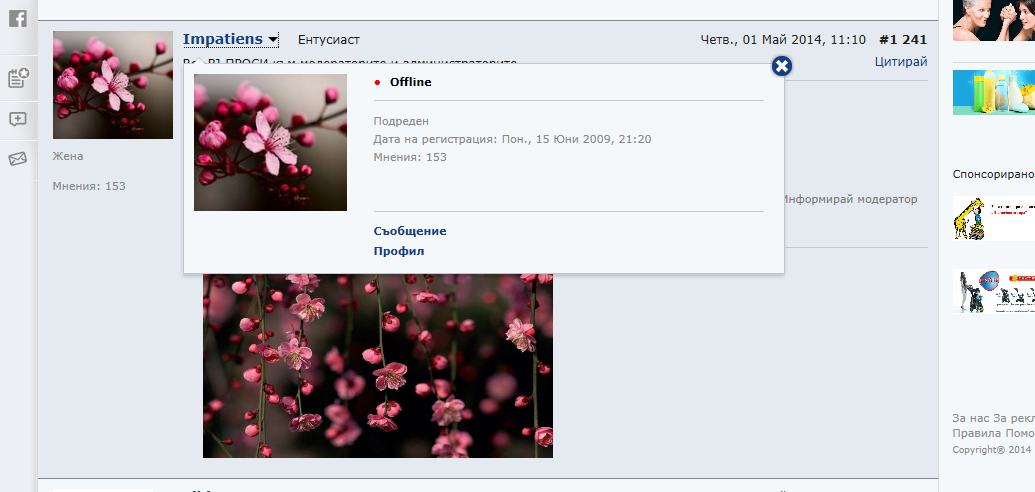
Task: Click the large avatar in profile popup
Action: 270,142
